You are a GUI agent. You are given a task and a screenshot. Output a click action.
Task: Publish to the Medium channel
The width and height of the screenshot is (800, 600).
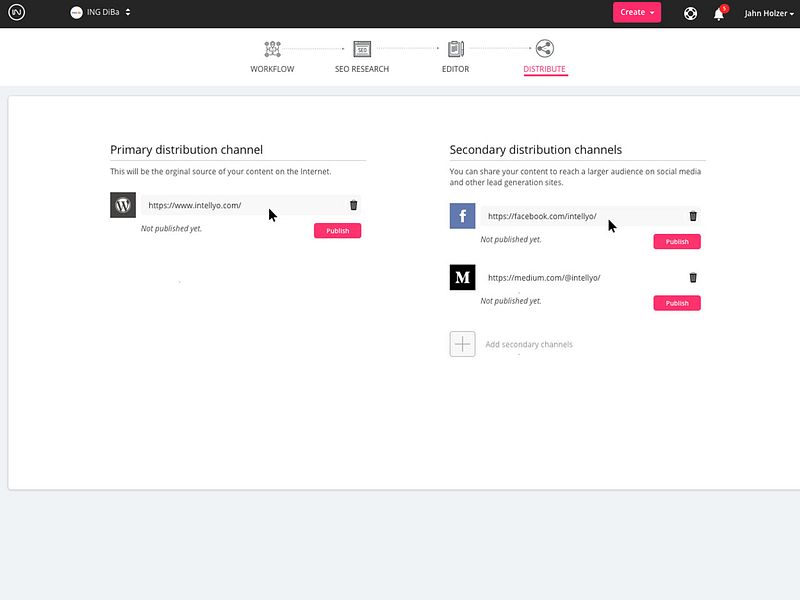677,303
